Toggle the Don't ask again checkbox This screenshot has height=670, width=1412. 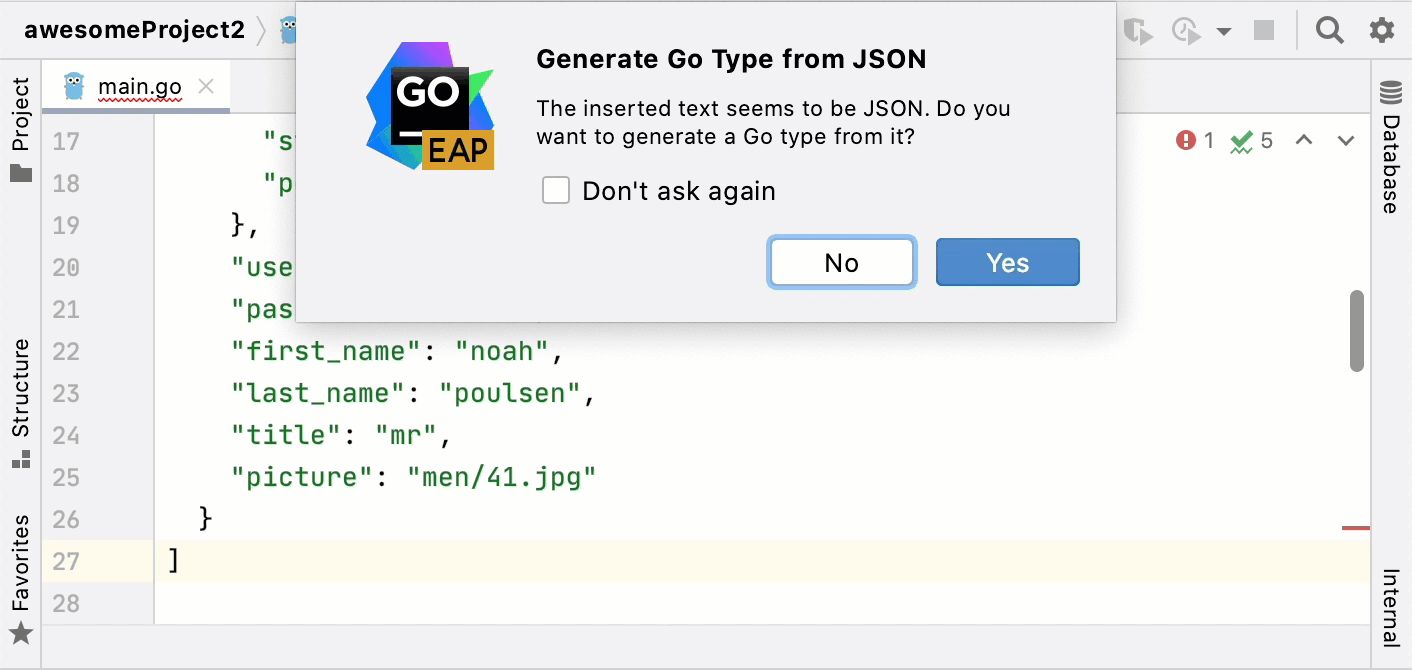pos(556,190)
